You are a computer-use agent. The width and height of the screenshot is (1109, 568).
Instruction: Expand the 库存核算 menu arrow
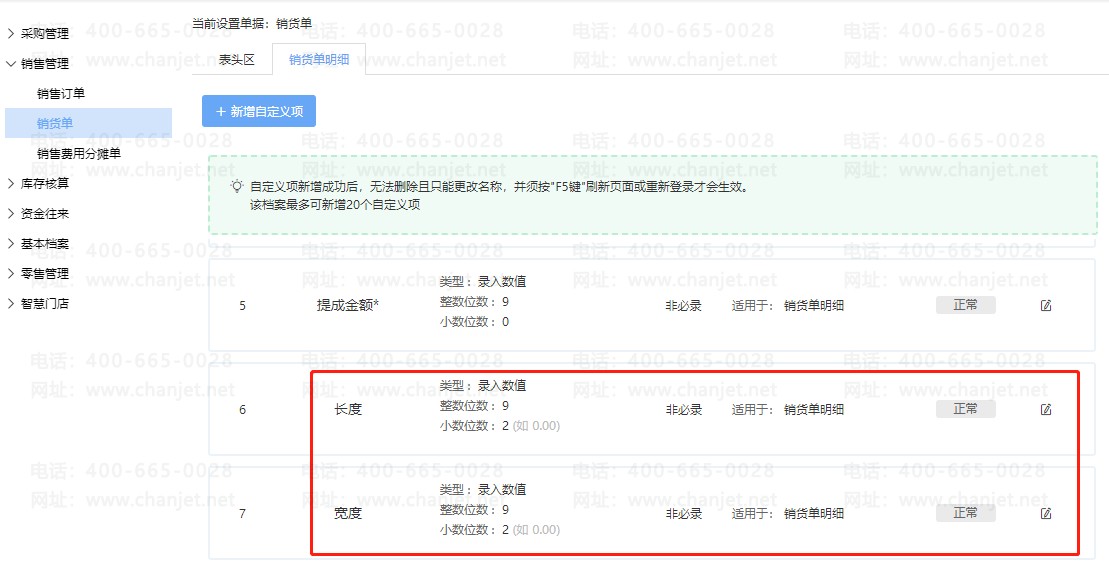point(11,184)
